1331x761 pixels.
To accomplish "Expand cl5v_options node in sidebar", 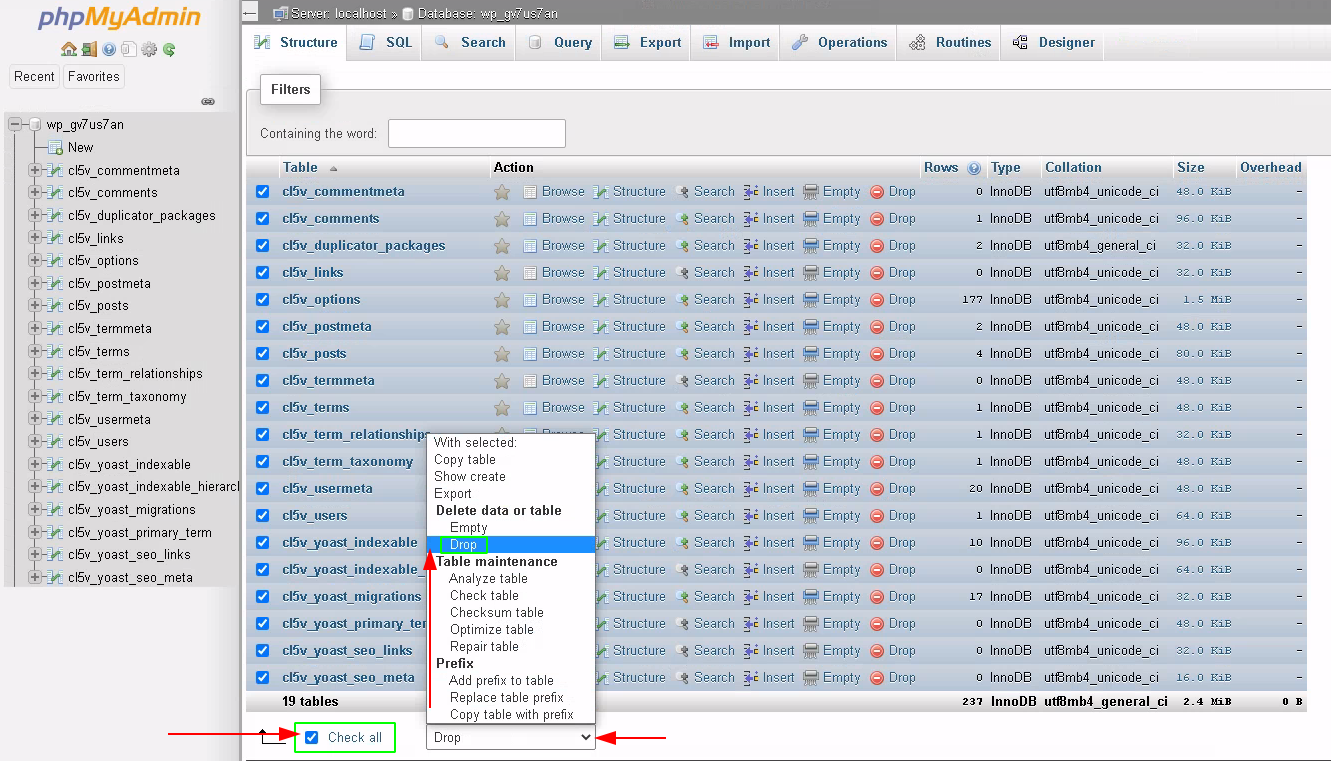I will coord(35,261).
